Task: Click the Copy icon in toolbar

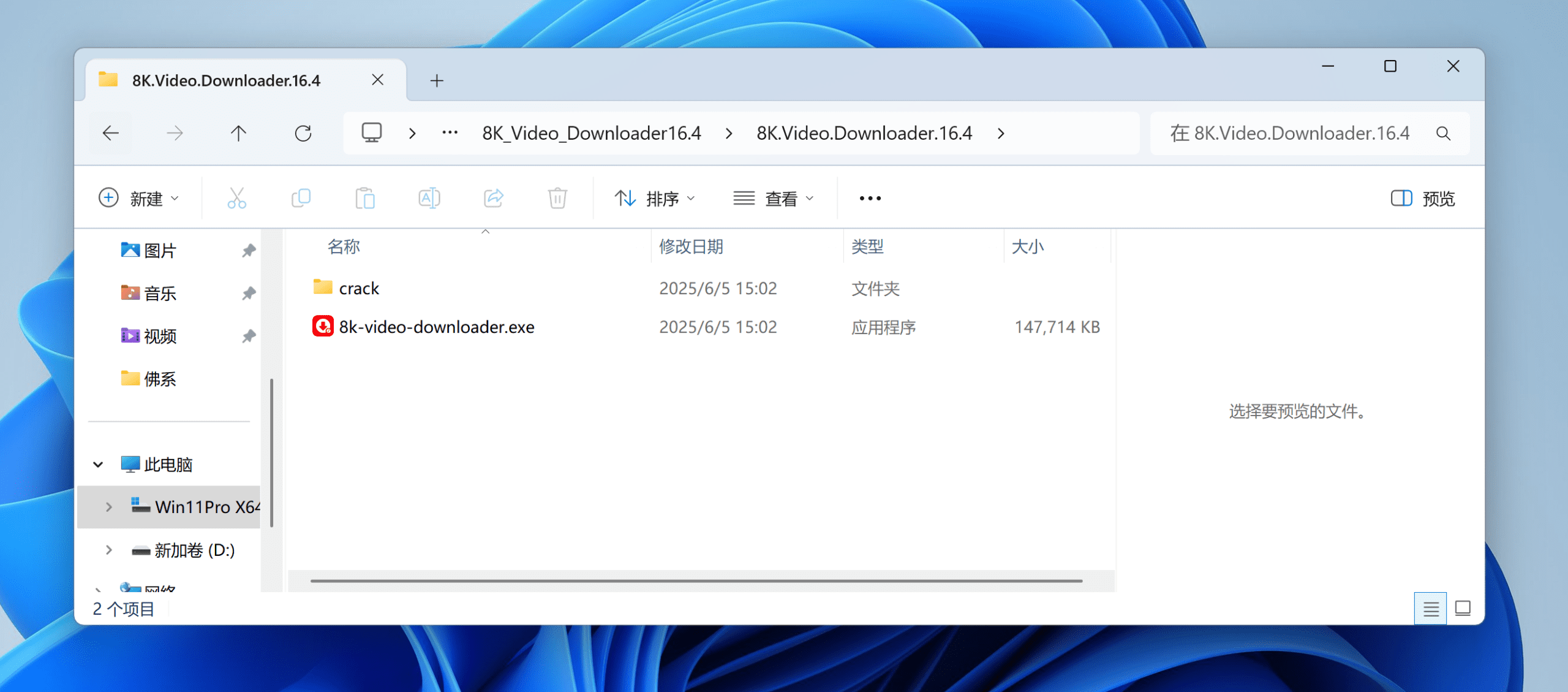Action: point(301,198)
